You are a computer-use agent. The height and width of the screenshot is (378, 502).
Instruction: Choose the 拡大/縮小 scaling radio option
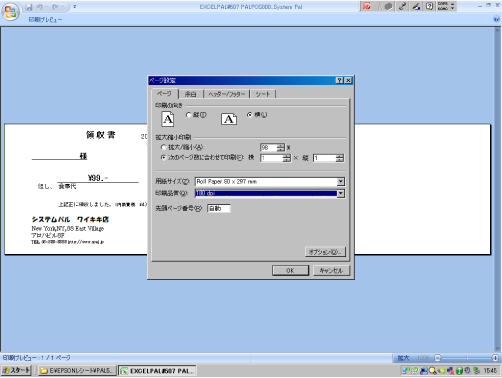(164, 147)
